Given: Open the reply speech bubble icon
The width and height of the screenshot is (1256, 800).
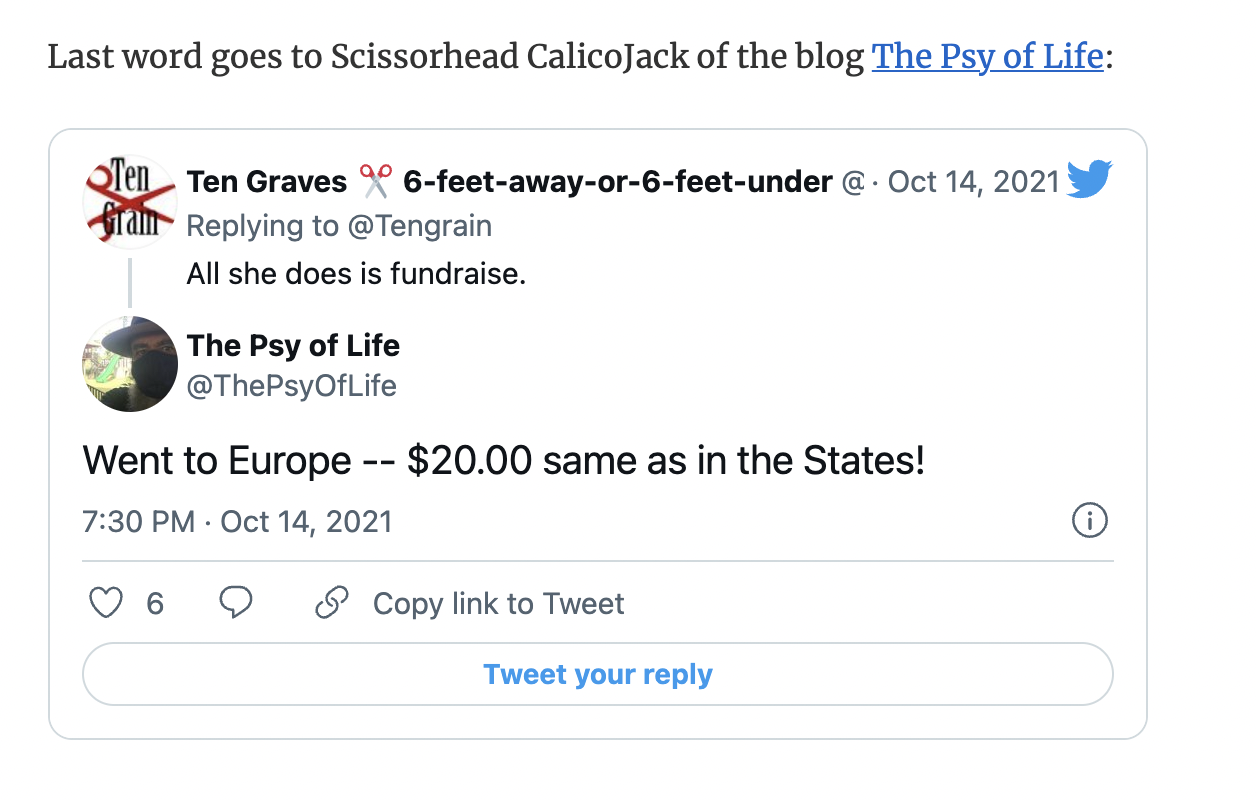Looking at the screenshot, I should click(x=236, y=603).
